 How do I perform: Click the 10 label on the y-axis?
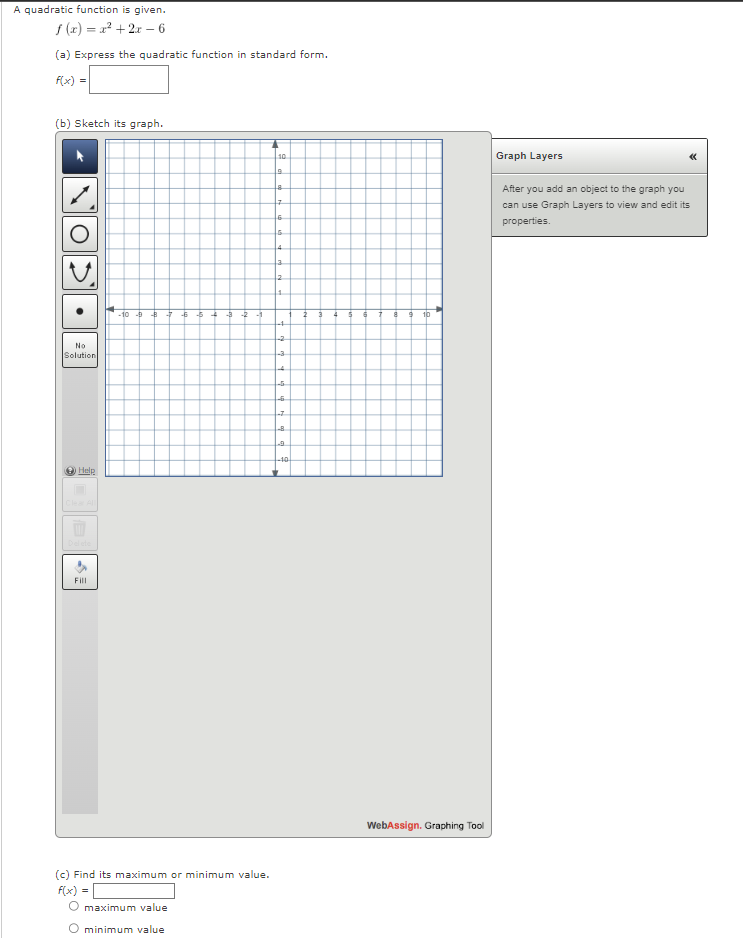(282, 157)
